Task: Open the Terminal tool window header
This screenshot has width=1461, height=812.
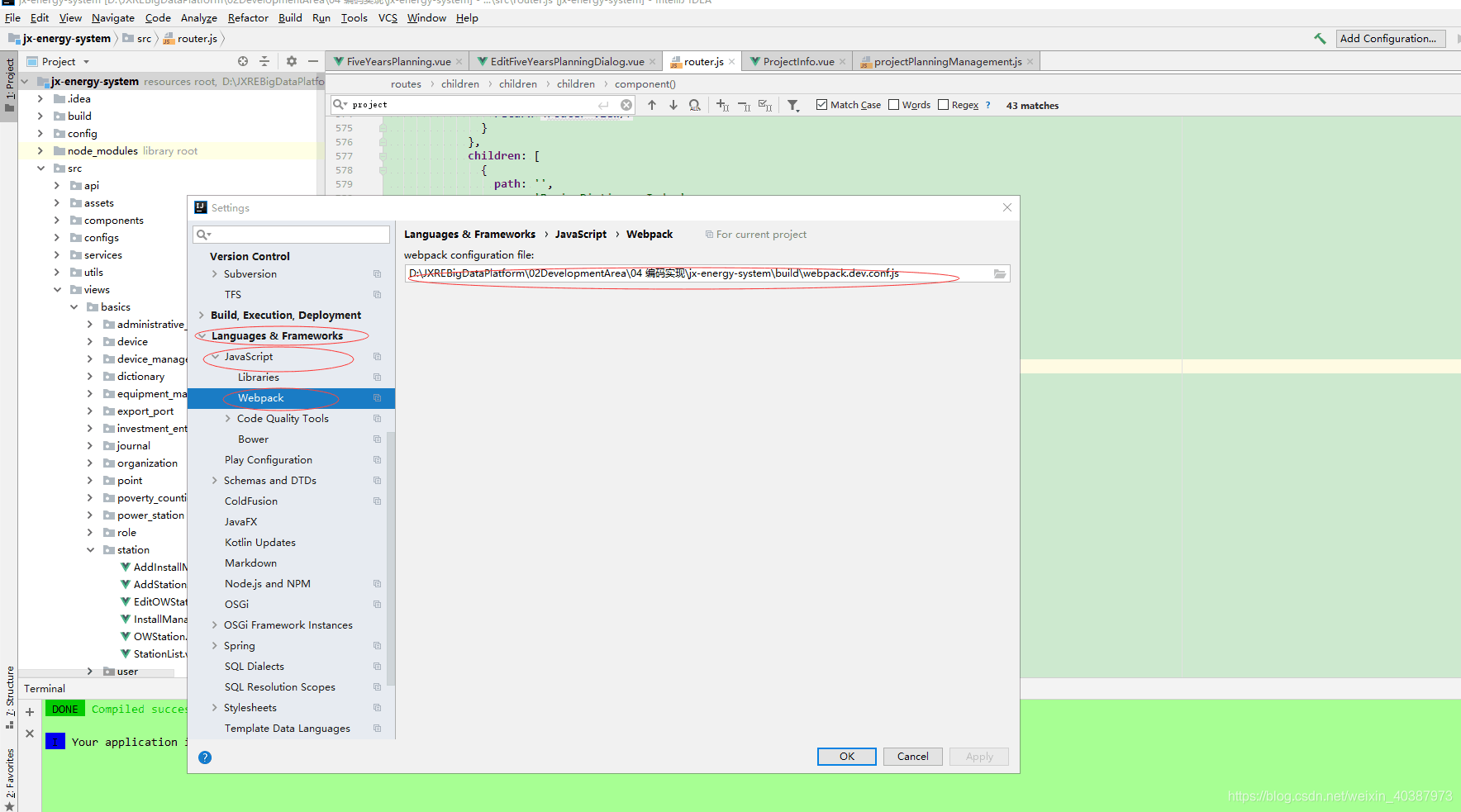Action: [x=45, y=689]
